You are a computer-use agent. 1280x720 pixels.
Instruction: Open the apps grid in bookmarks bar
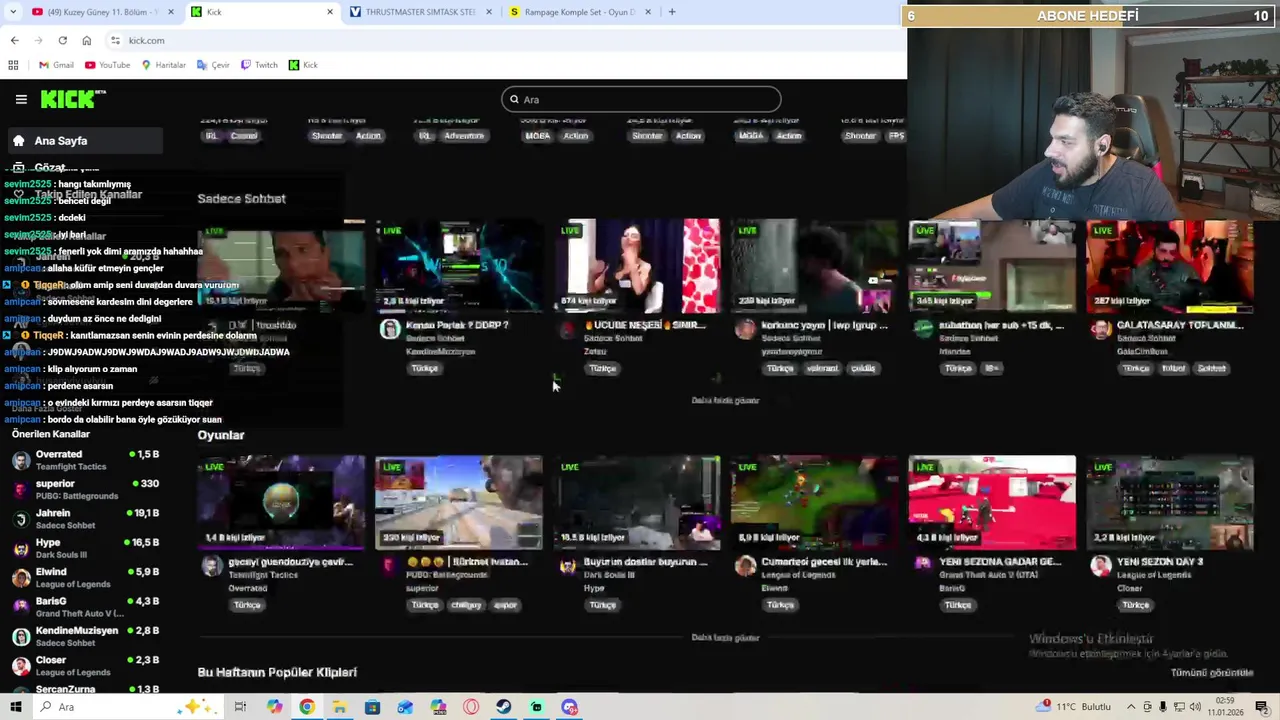tap(13, 65)
